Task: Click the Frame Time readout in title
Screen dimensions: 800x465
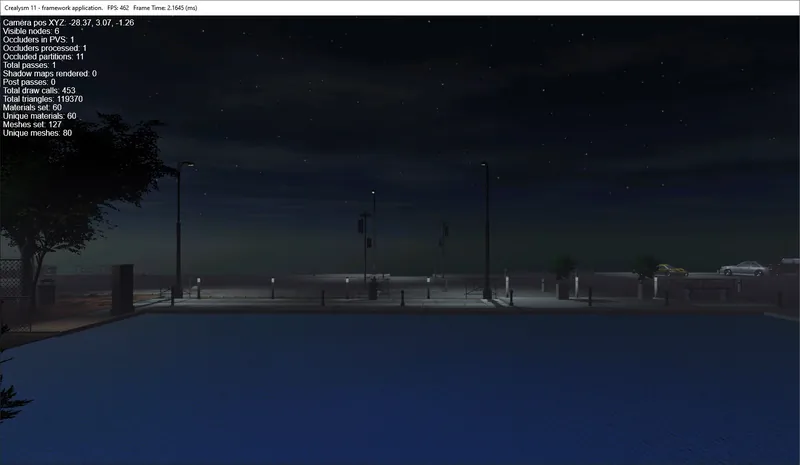Action: [x=165, y=8]
